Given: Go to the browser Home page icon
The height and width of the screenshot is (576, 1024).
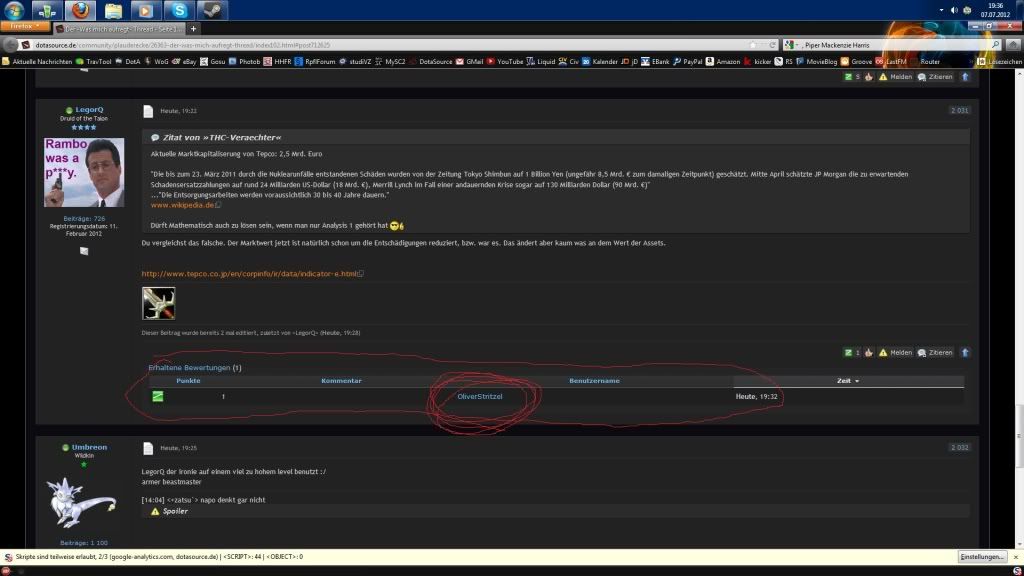Looking at the screenshot, I should [1013, 45].
